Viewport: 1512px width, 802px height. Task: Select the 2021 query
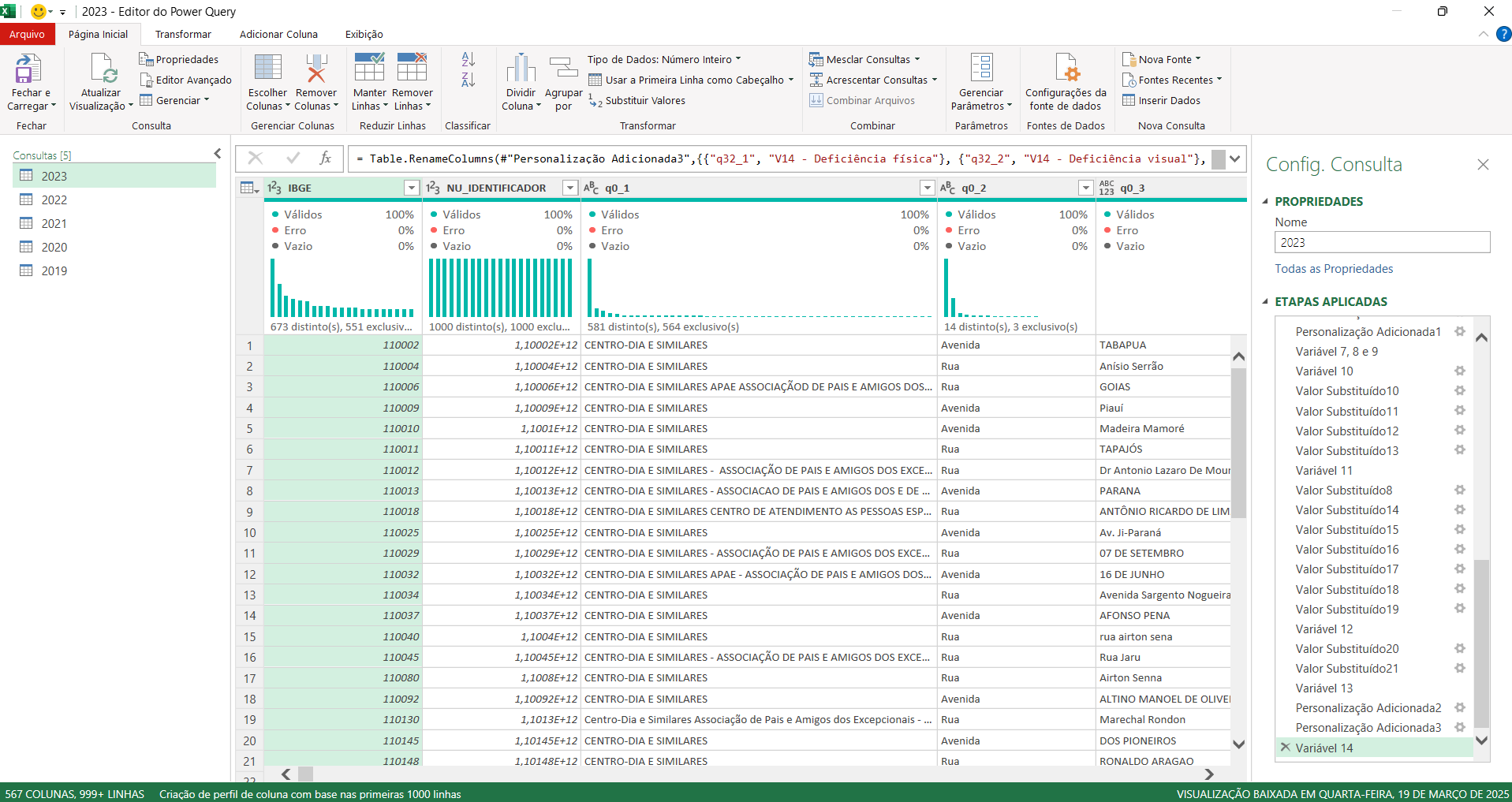(x=114, y=223)
